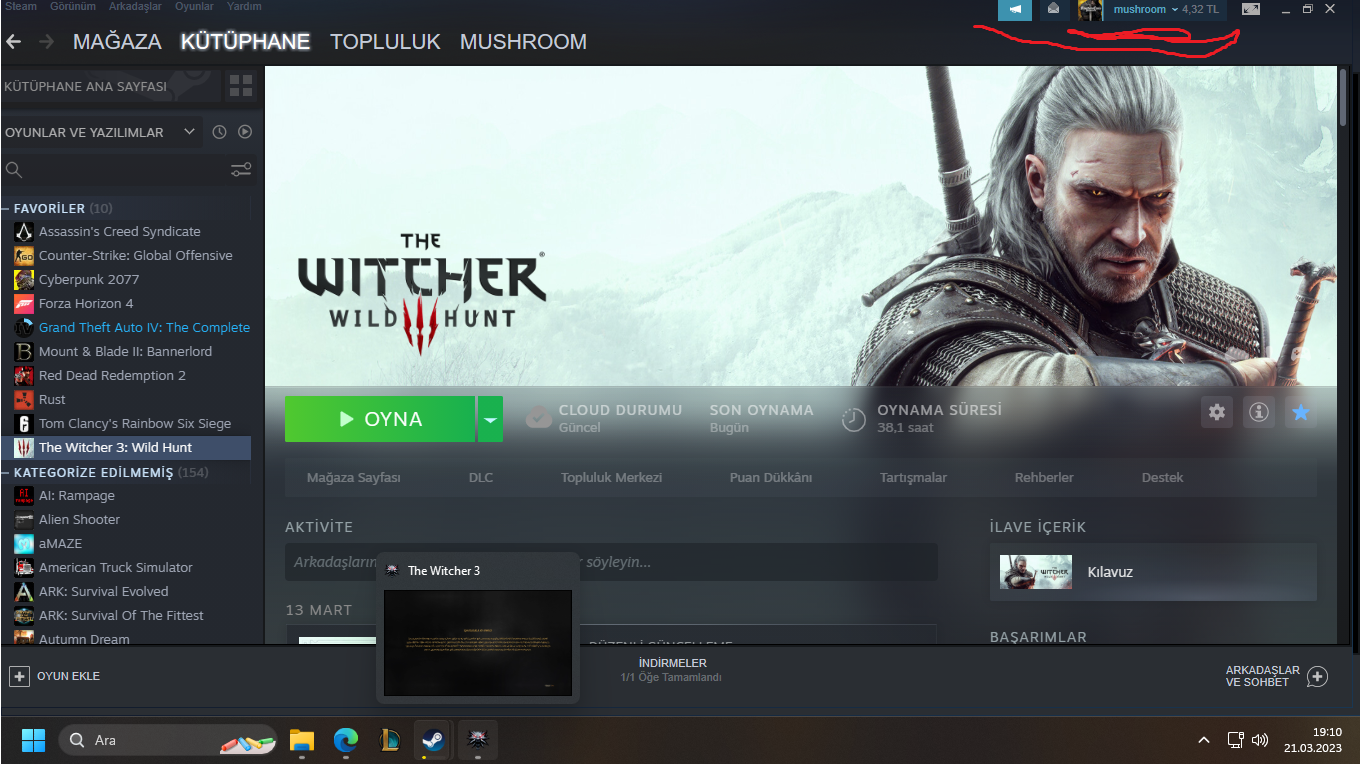This screenshot has height=768, width=1360.
Task: Open the Oyunlar menu
Action: click(194, 6)
